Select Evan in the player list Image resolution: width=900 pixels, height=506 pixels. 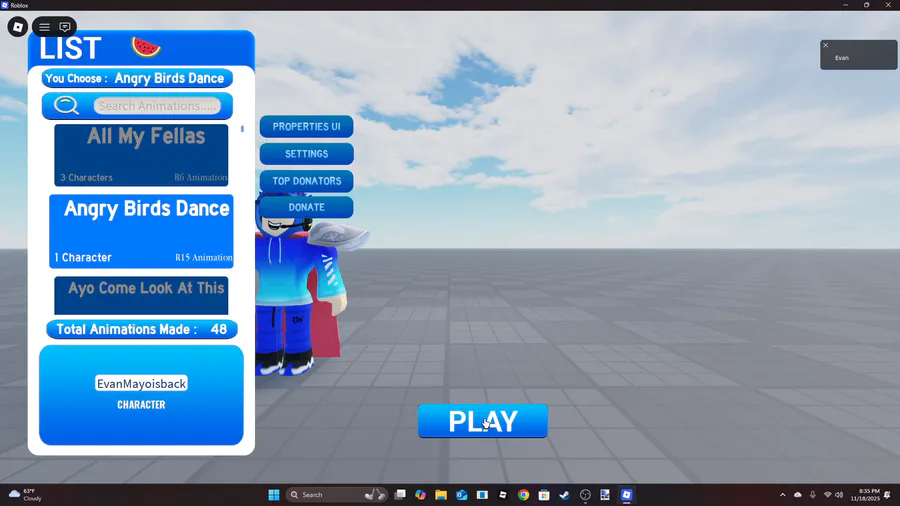tap(841, 58)
